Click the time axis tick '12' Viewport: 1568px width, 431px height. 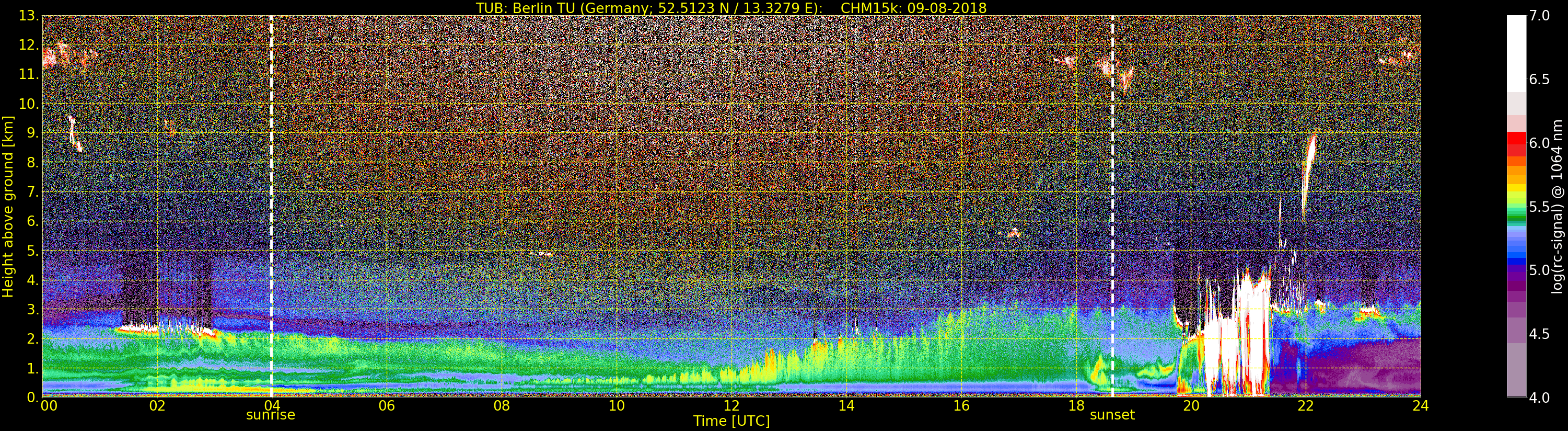pyautogui.click(x=731, y=405)
